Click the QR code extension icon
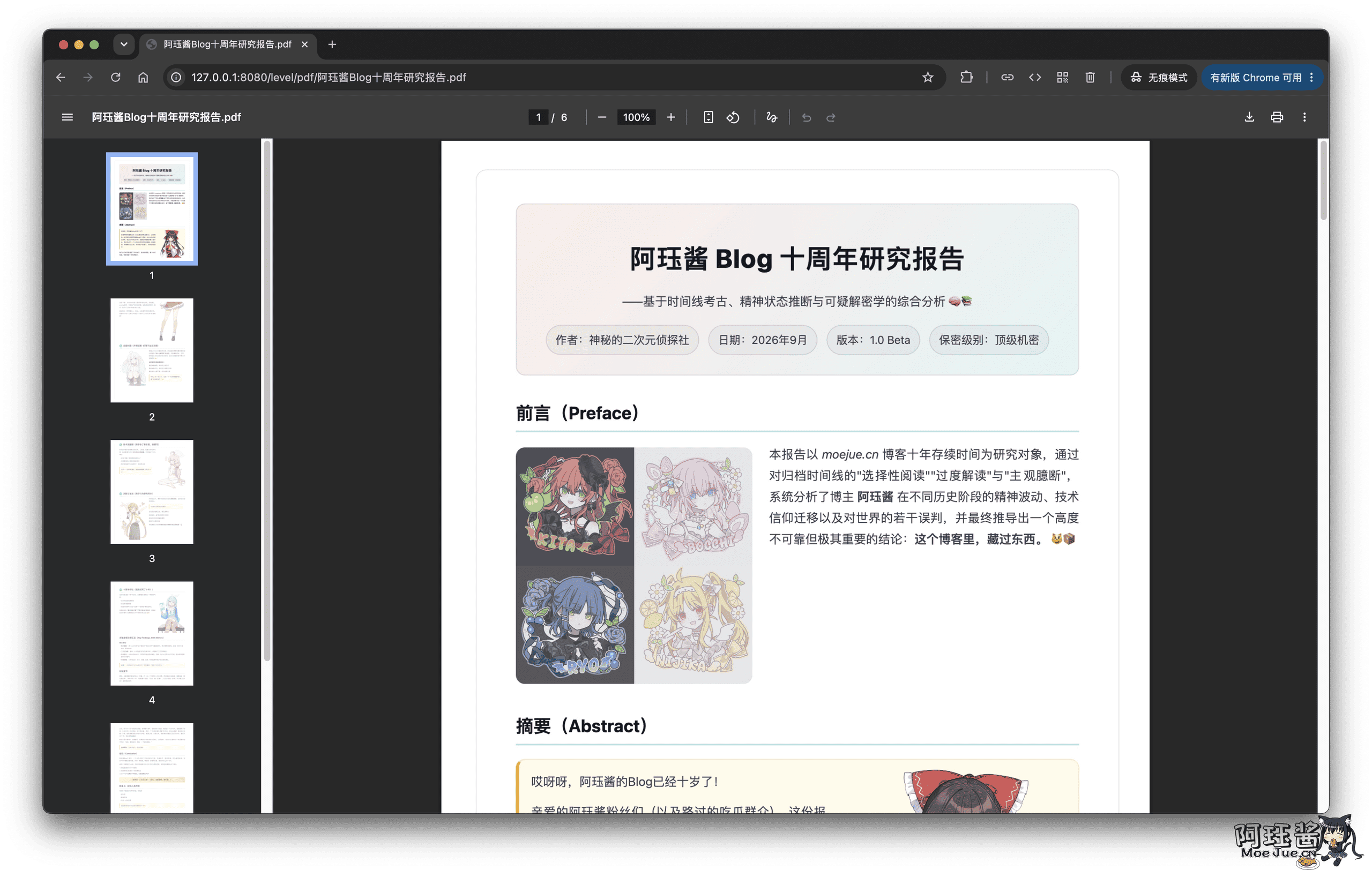 (1062, 78)
